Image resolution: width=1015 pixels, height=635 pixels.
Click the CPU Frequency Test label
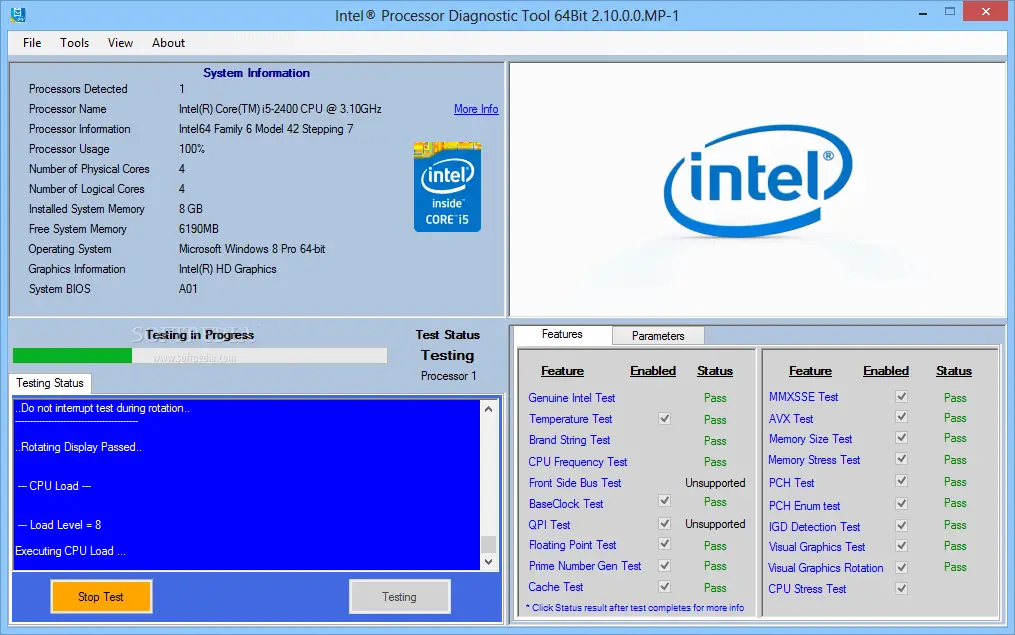577,462
